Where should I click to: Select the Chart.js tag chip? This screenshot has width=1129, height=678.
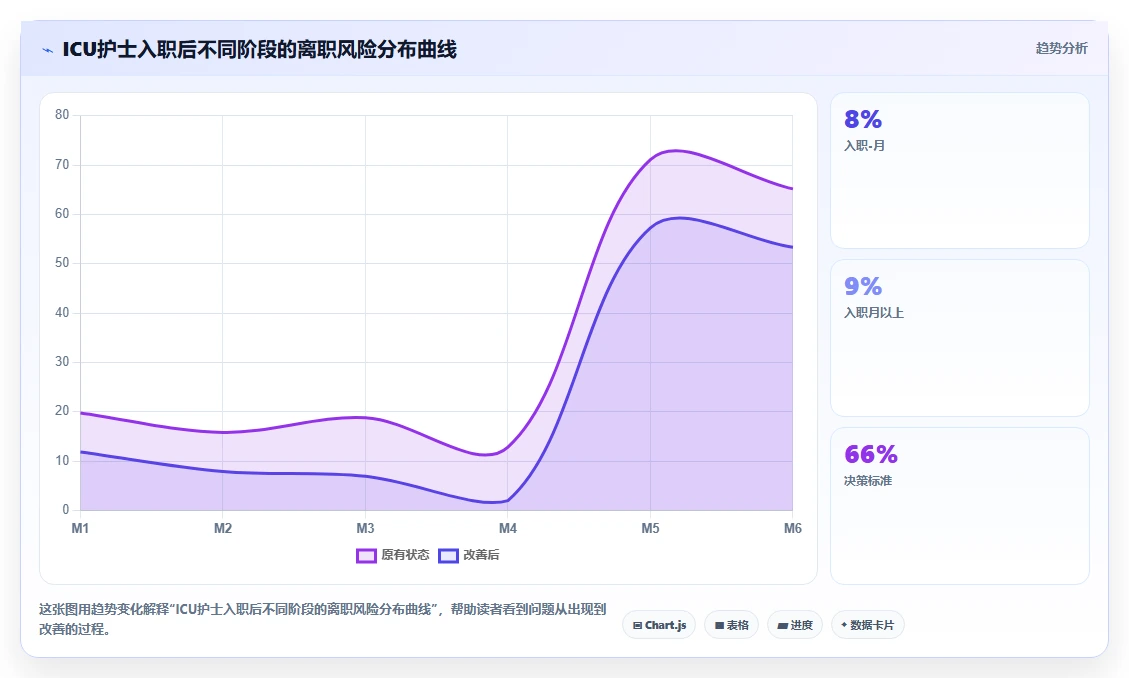click(659, 625)
